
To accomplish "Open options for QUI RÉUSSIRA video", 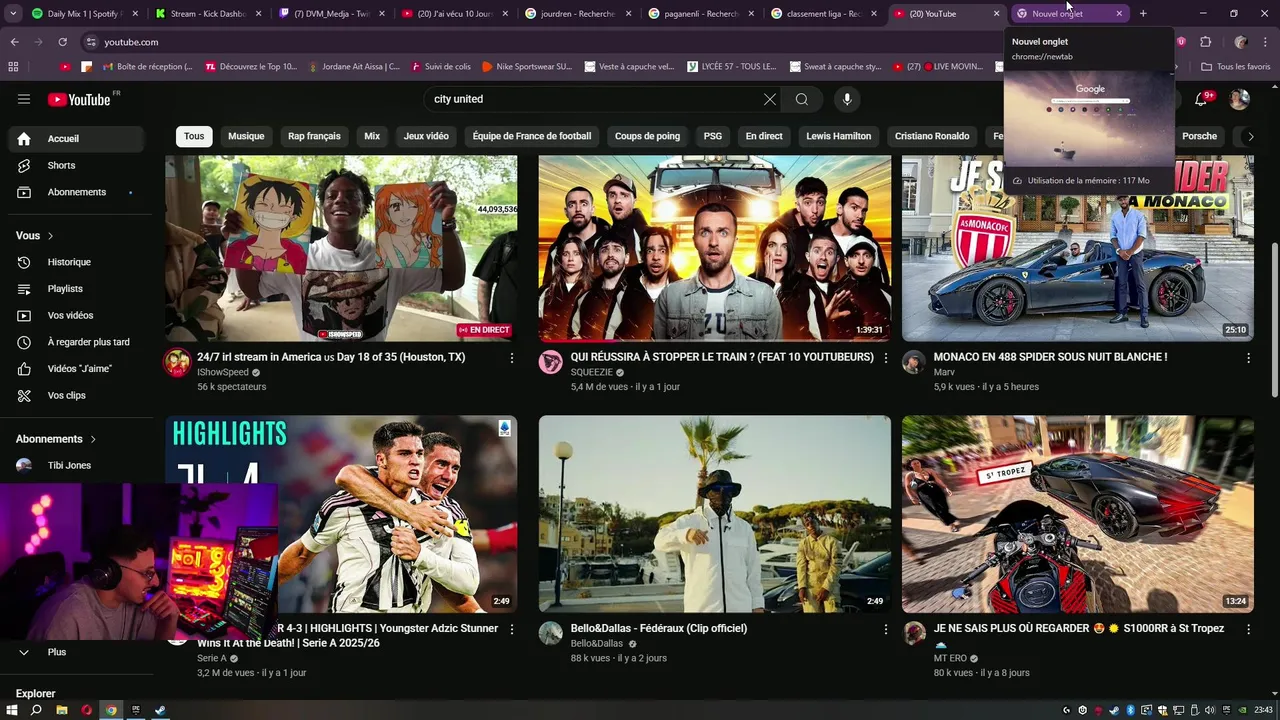I will coord(885,358).
